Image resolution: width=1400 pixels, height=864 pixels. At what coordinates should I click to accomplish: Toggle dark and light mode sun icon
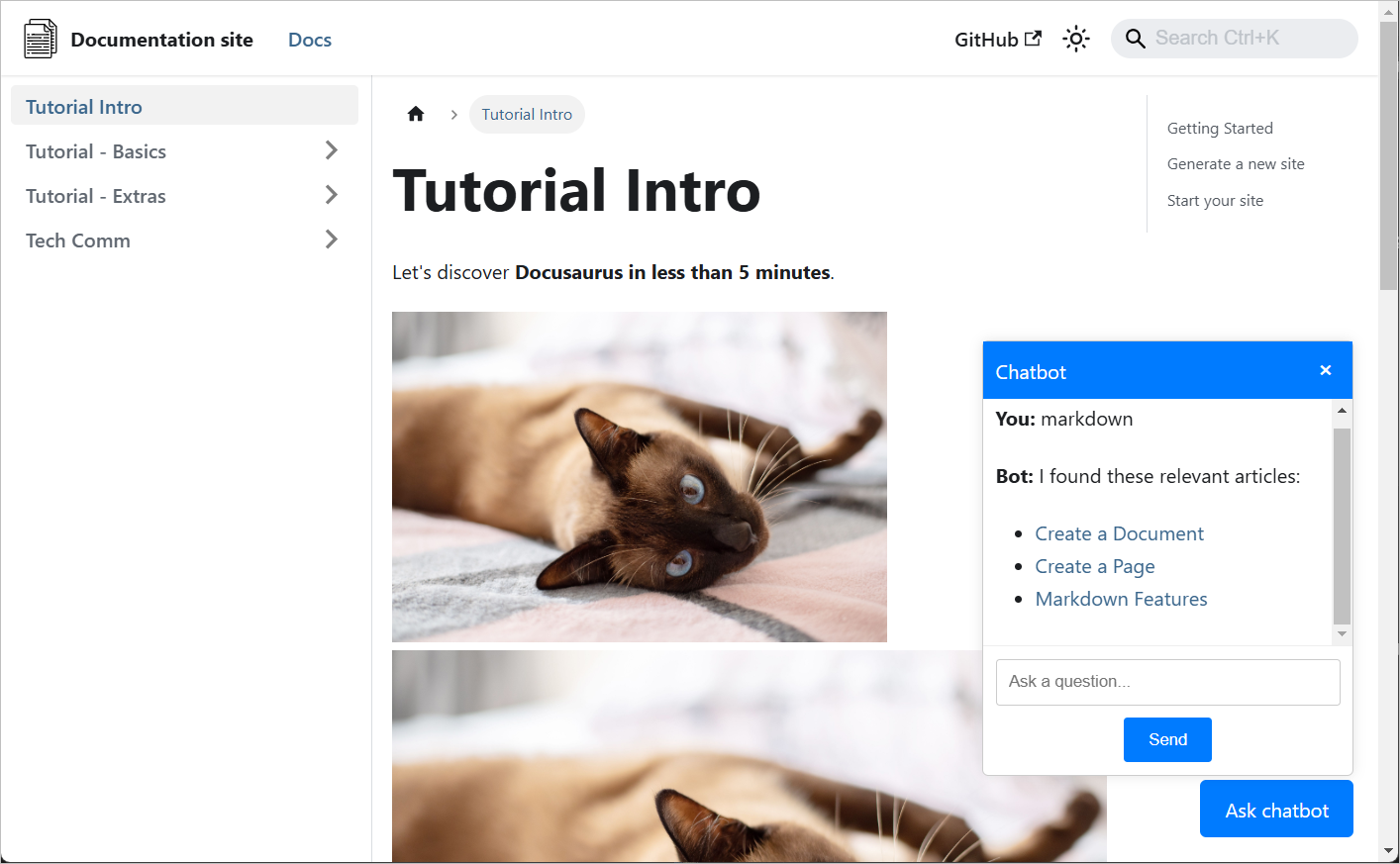coord(1076,39)
